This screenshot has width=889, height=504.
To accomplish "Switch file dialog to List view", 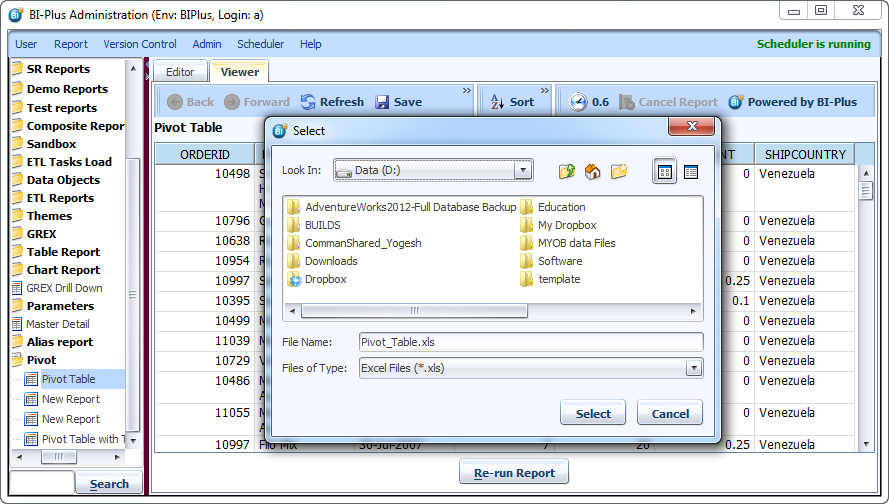I will pyautogui.click(x=664, y=172).
